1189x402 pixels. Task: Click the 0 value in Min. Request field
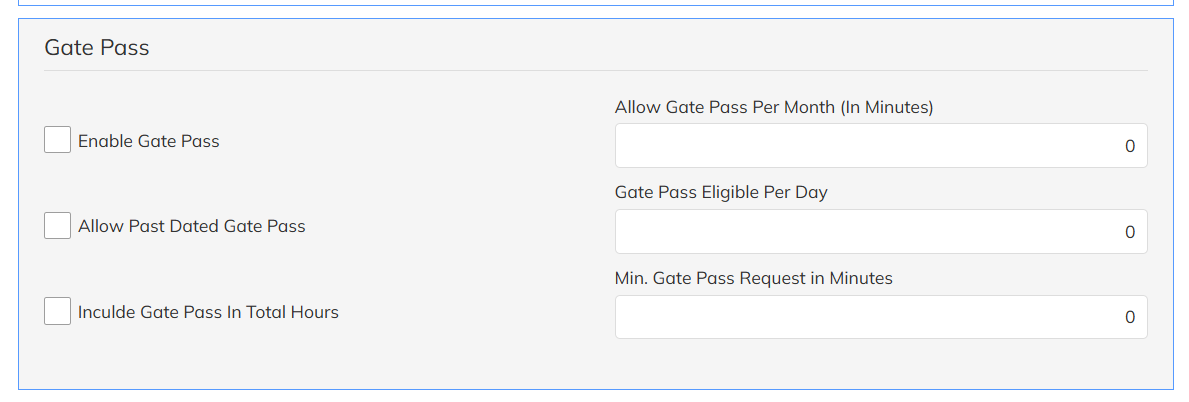(1130, 317)
